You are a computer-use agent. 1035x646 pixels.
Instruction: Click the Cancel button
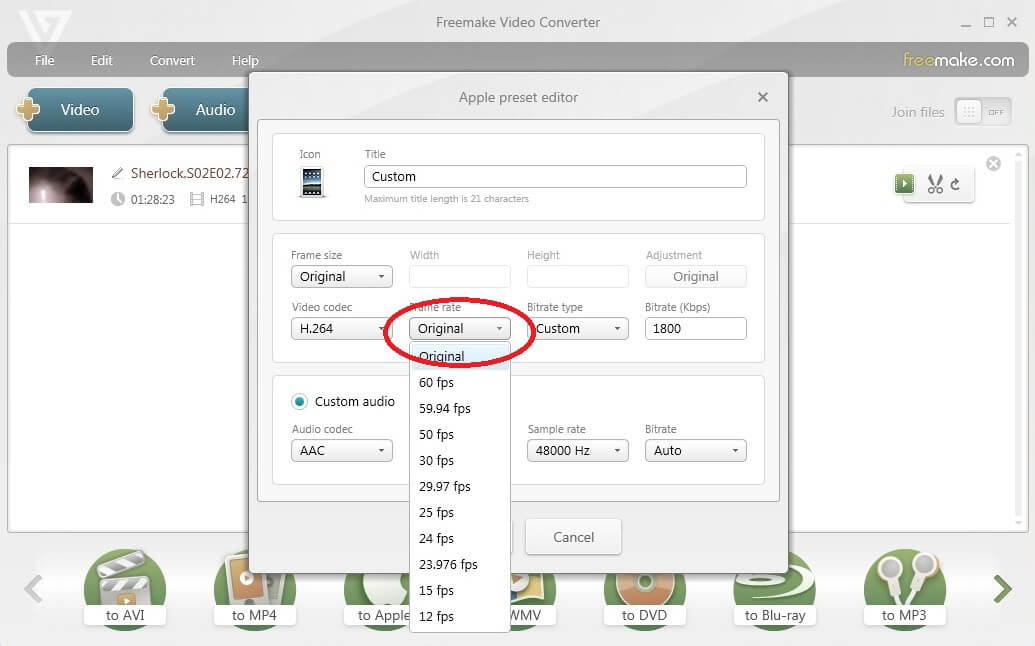[573, 537]
